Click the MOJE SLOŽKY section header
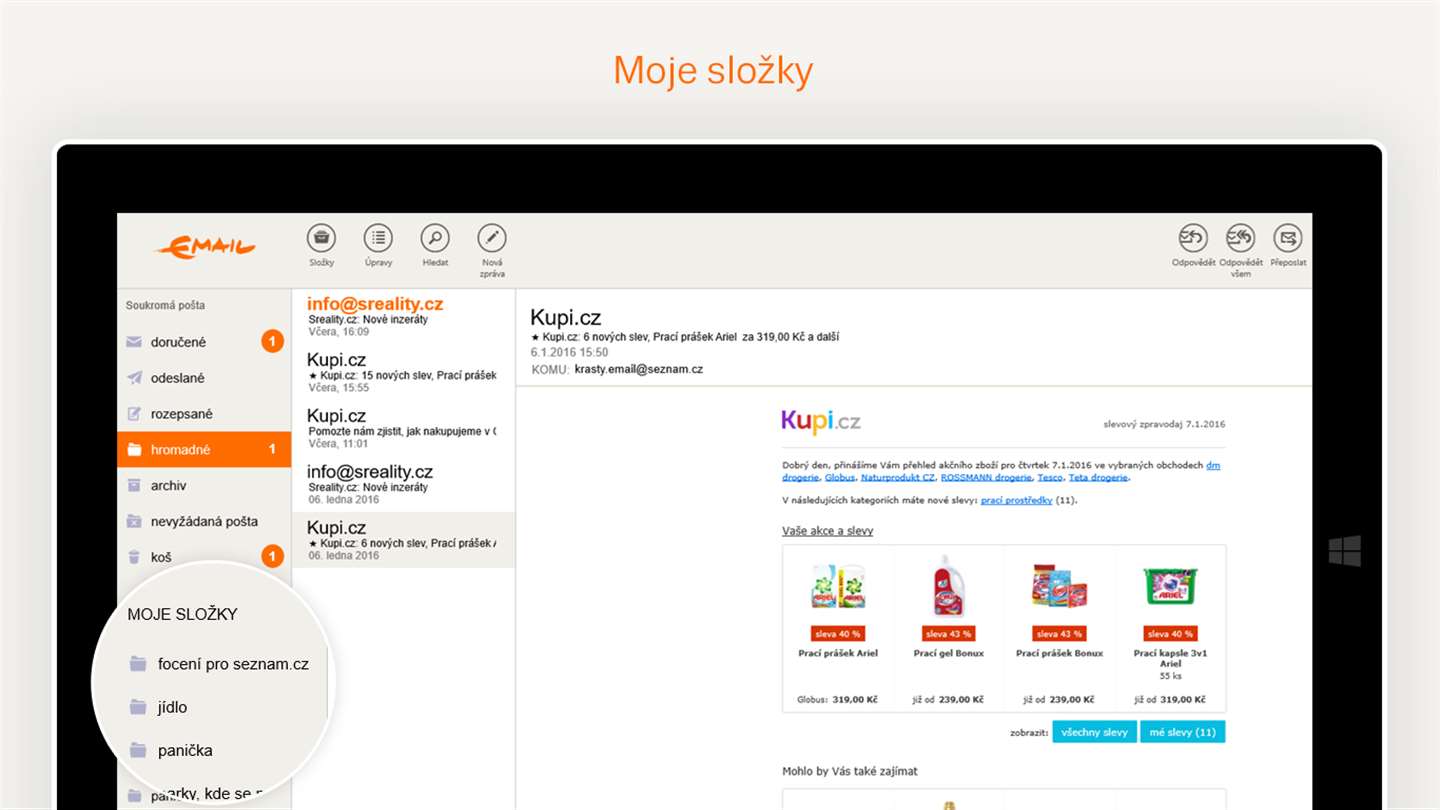The image size is (1440, 810). 183,614
